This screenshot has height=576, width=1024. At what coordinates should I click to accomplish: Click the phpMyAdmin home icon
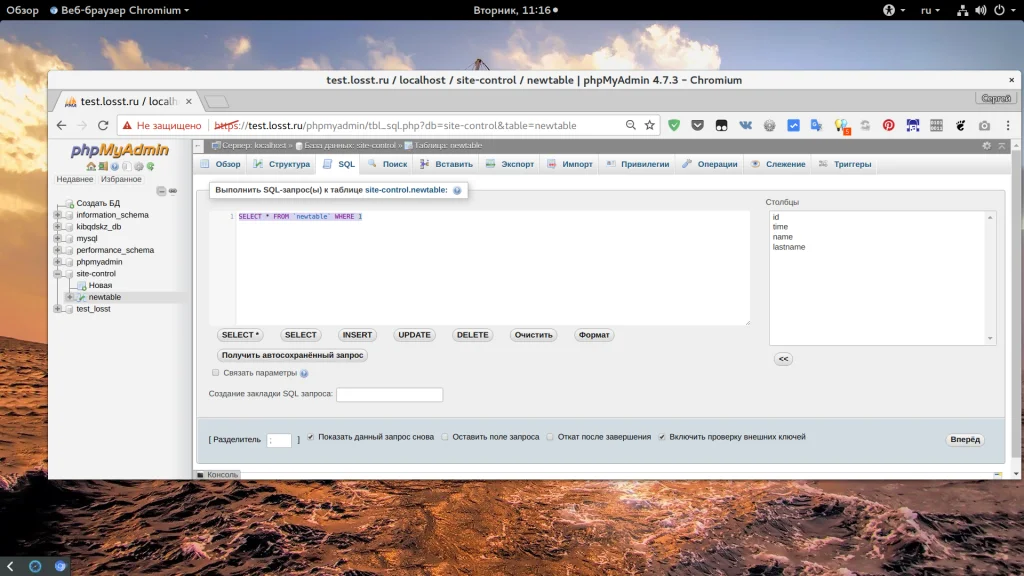point(91,166)
